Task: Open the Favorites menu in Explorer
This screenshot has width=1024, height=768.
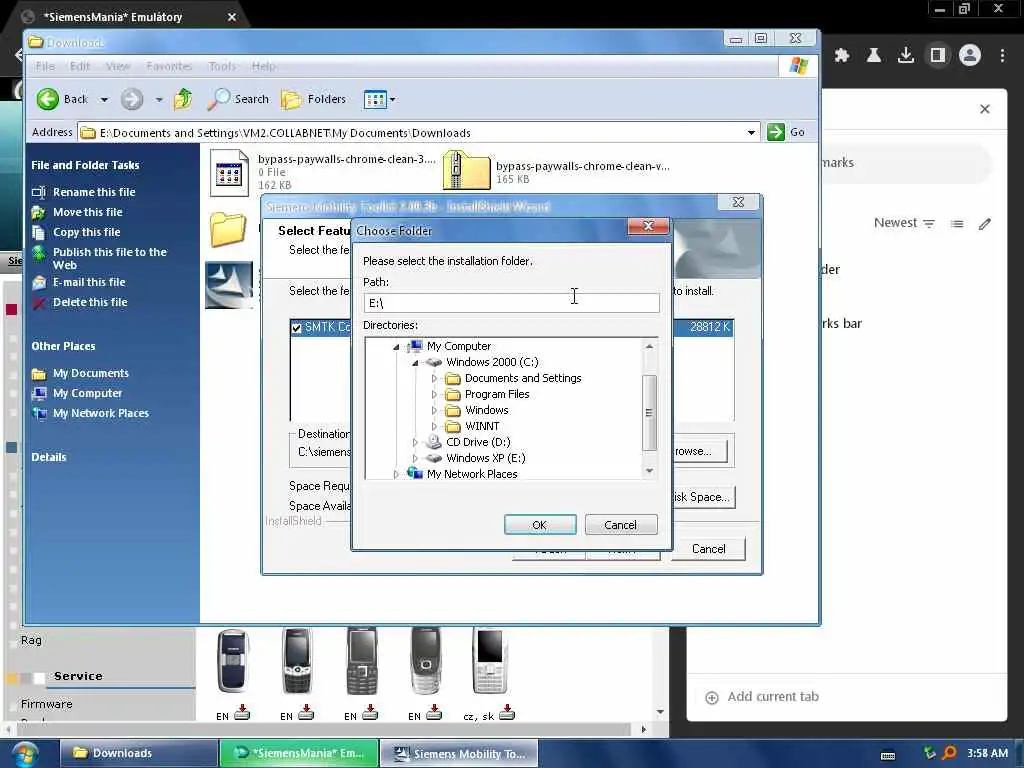Action: coord(169,66)
